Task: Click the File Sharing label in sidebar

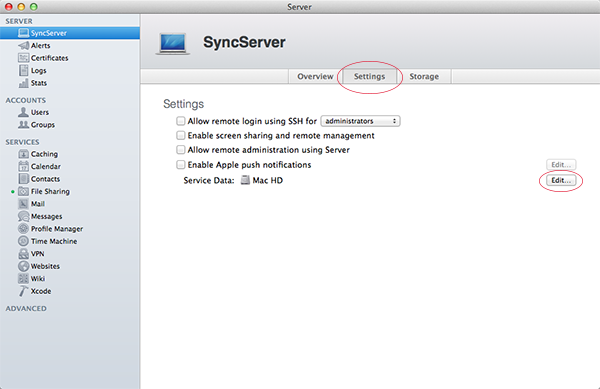Action: [x=50, y=191]
